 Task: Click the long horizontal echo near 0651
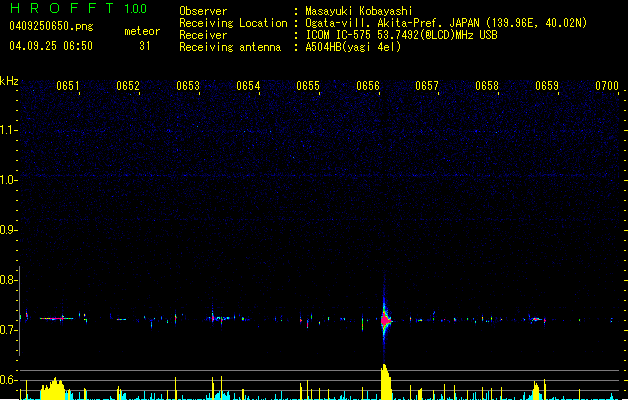point(57,319)
